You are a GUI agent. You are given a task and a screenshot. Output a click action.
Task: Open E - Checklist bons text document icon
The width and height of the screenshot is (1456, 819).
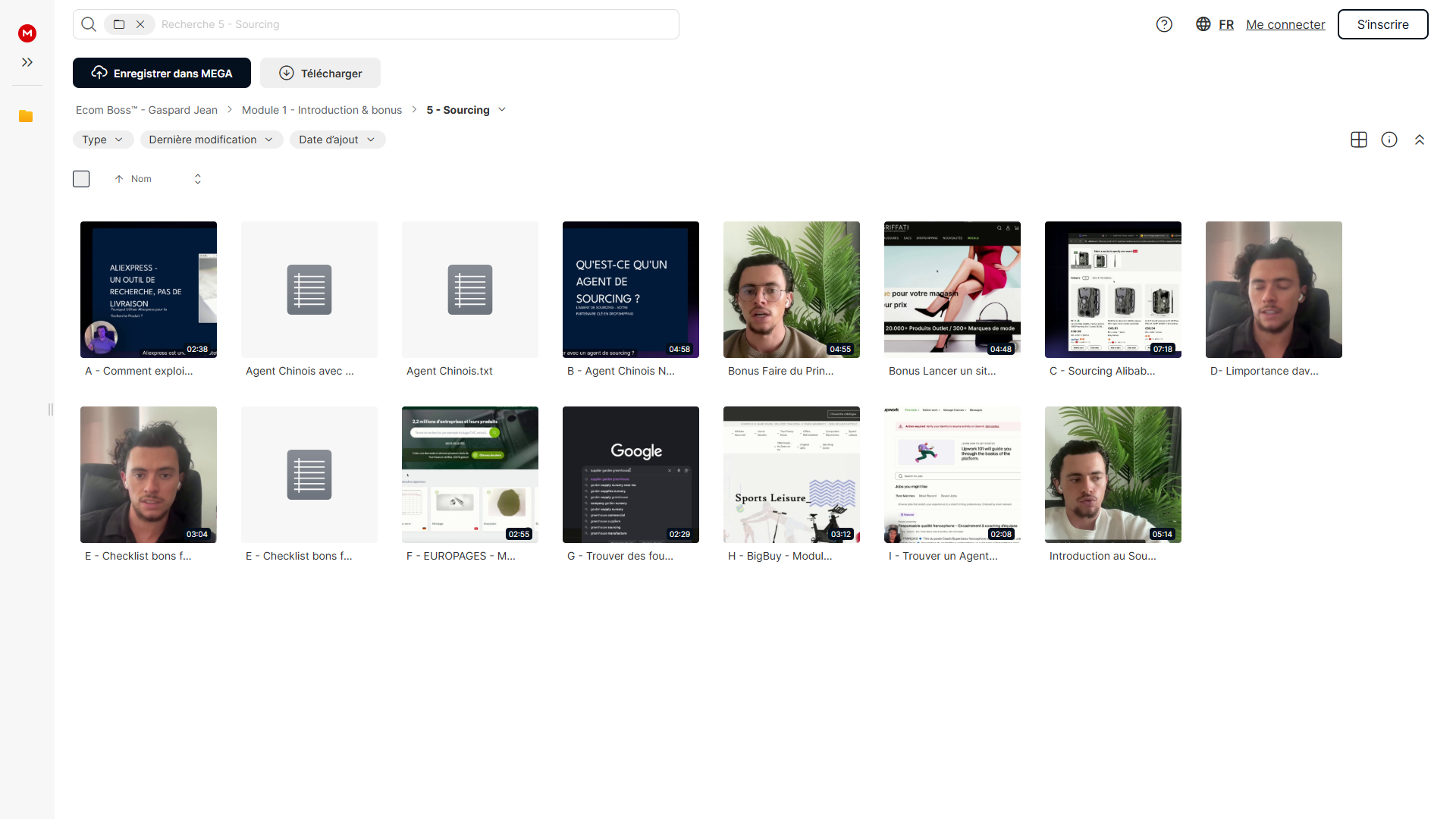[x=309, y=475]
